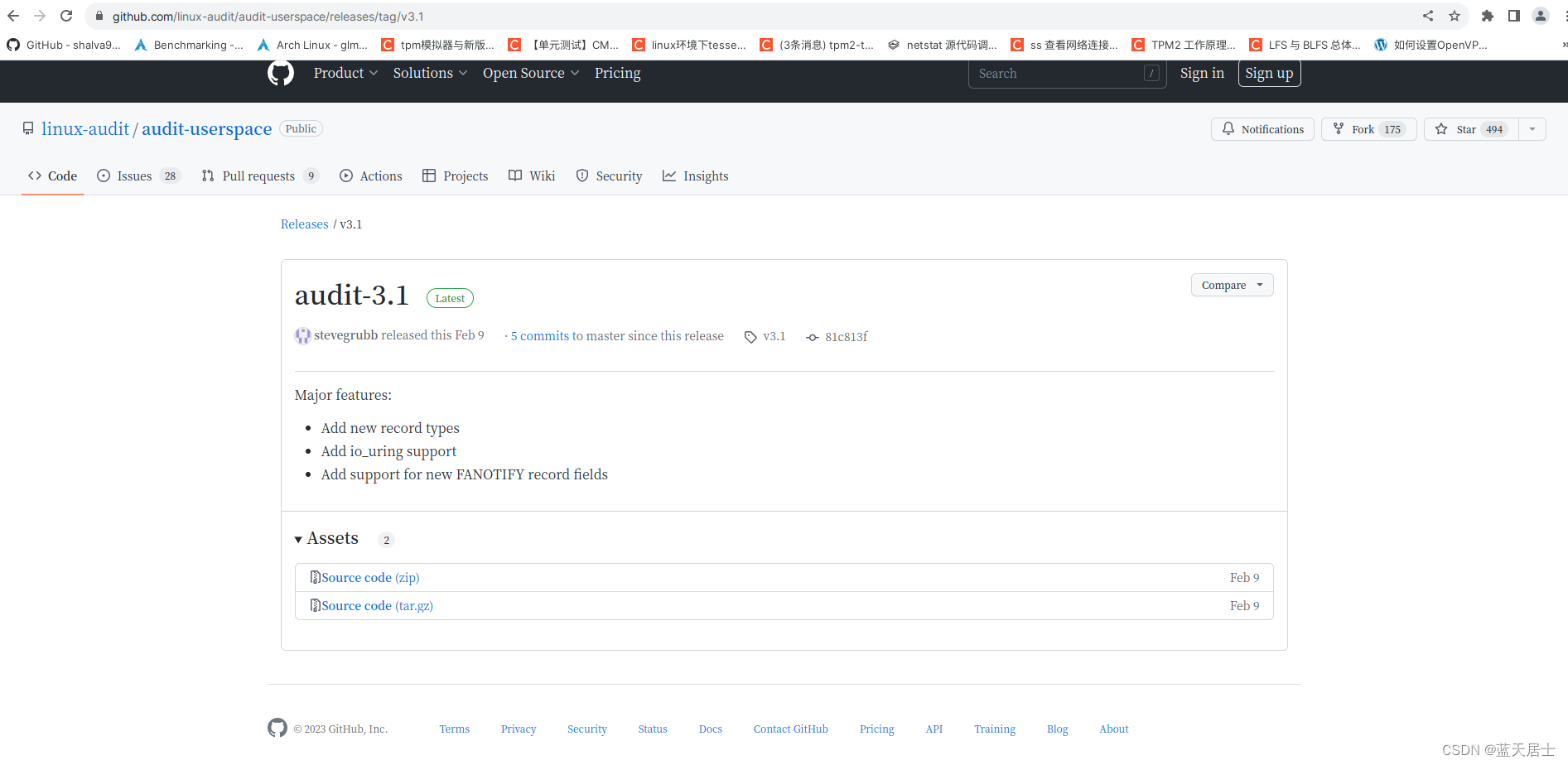Viewport: 1568px width, 765px height.
Task: Click the file icon for Source code (tar.gz)
Action: (316, 605)
